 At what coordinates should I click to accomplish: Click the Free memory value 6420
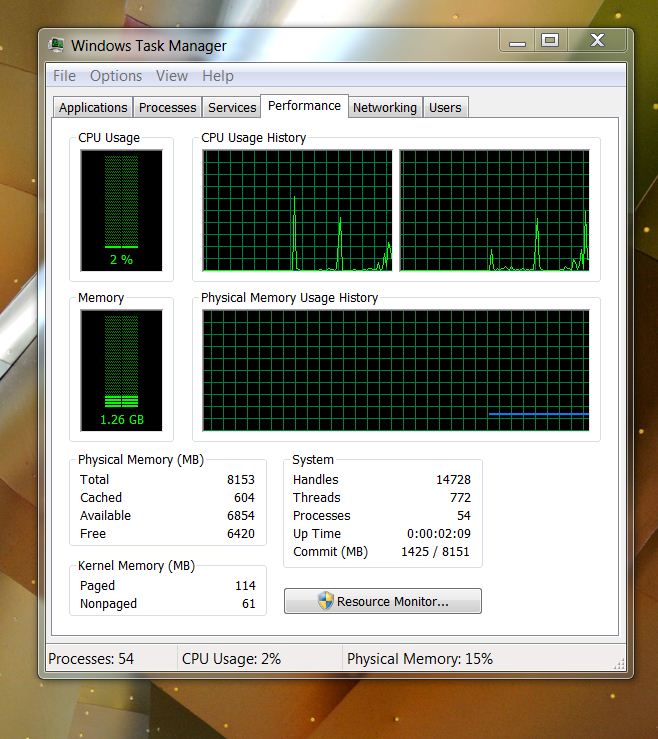pos(240,534)
